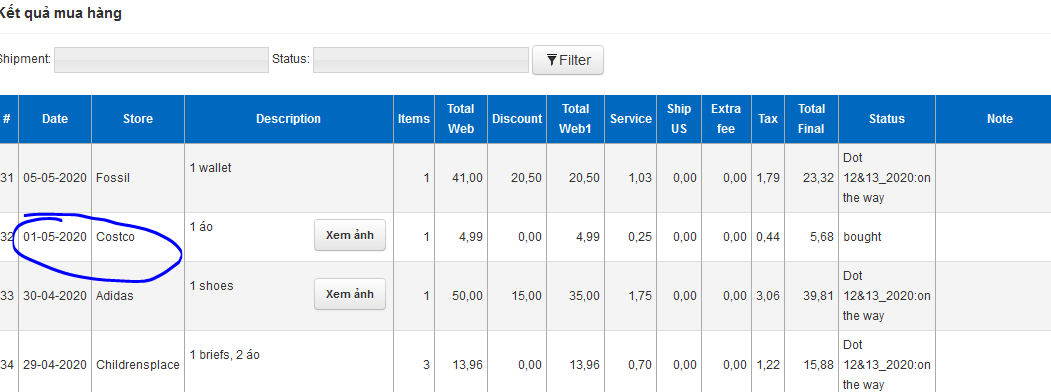Click the Total Web1 column header
Image resolution: width=1051 pixels, height=392 pixels.
click(576, 119)
